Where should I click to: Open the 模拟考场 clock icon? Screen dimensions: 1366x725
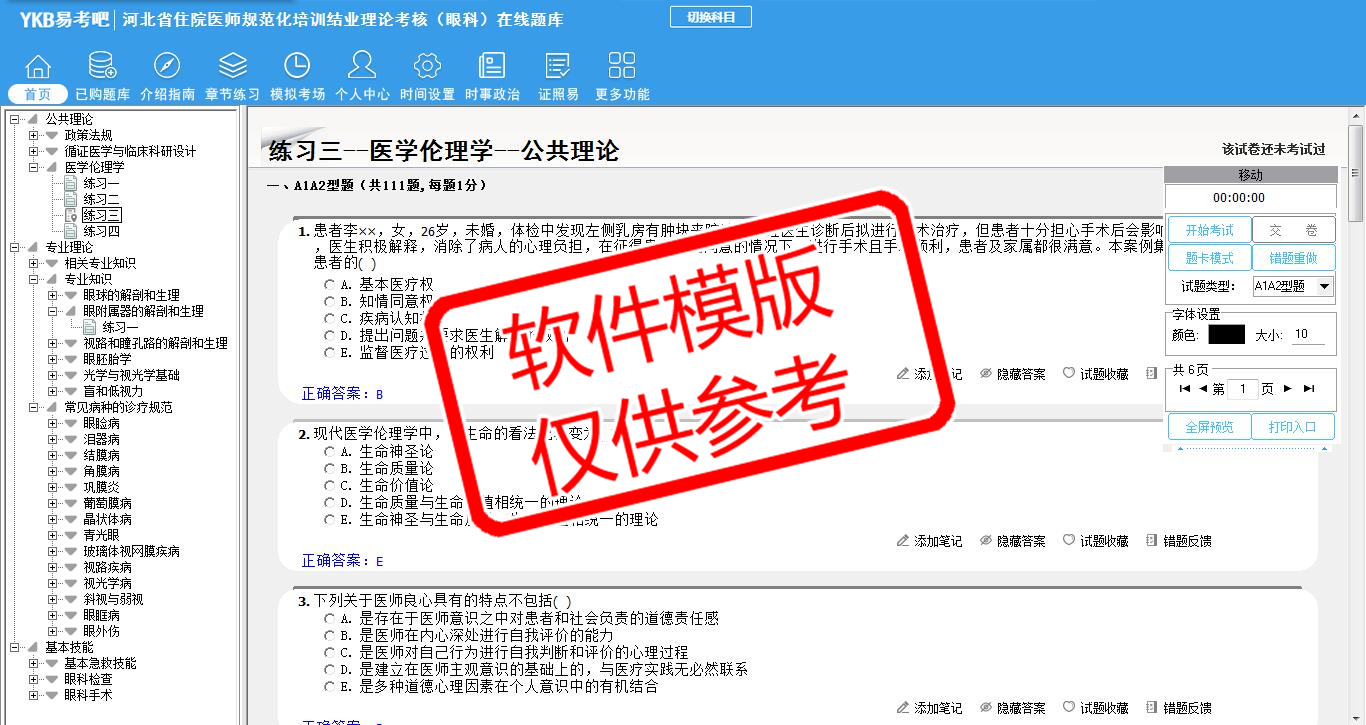[x=297, y=67]
